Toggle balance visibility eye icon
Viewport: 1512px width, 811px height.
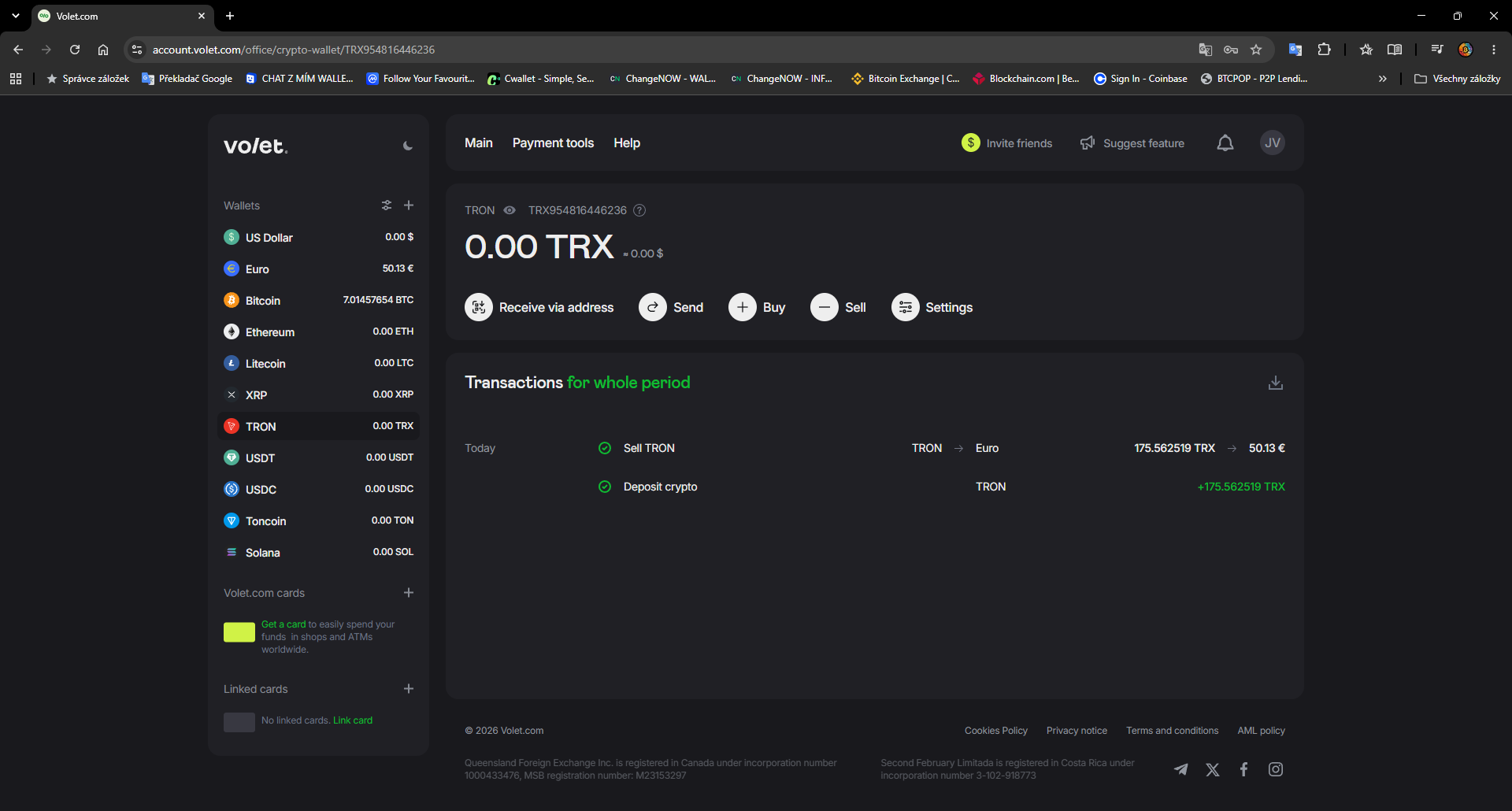510,210
